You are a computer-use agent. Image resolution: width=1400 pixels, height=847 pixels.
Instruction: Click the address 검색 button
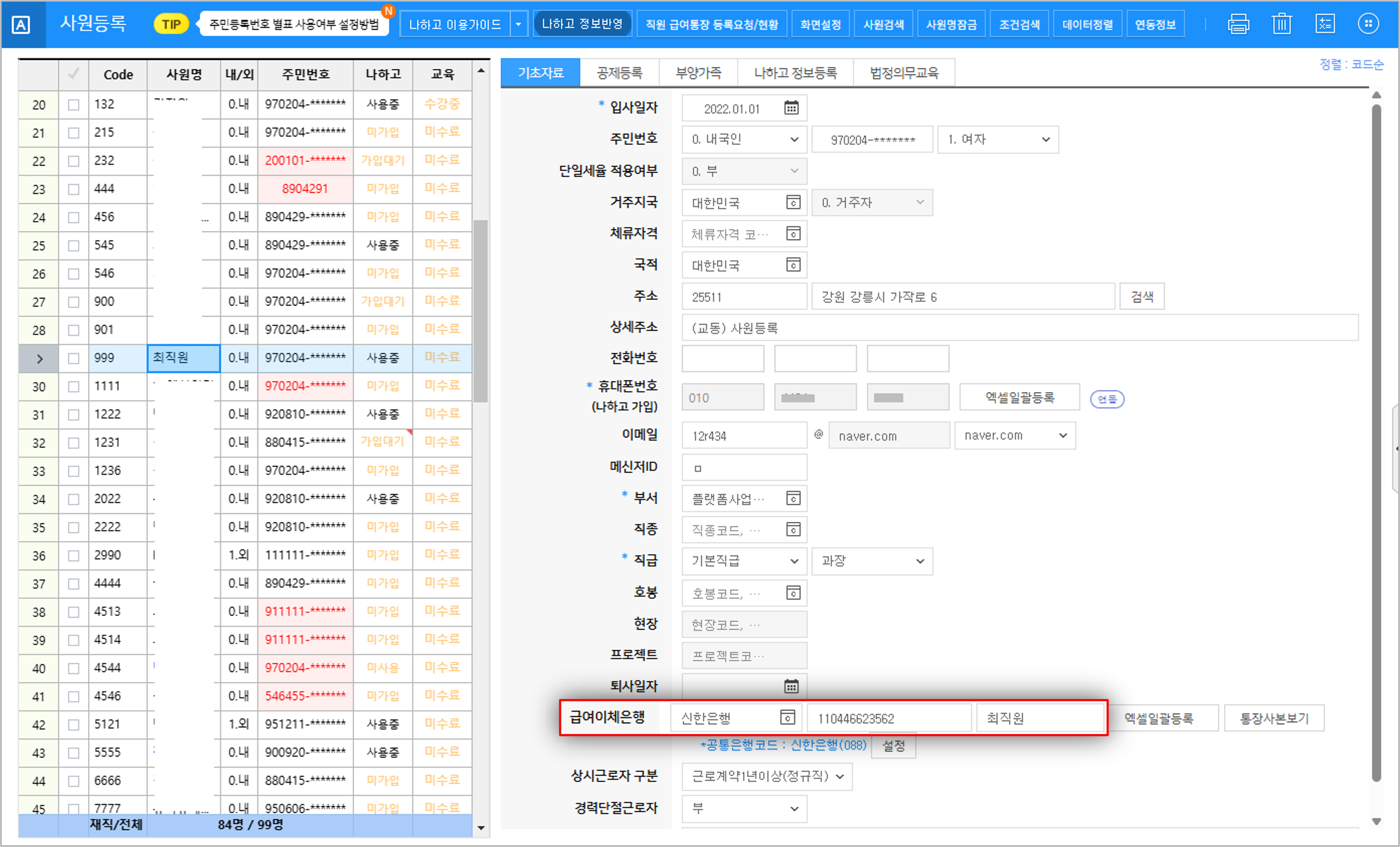1142,296
